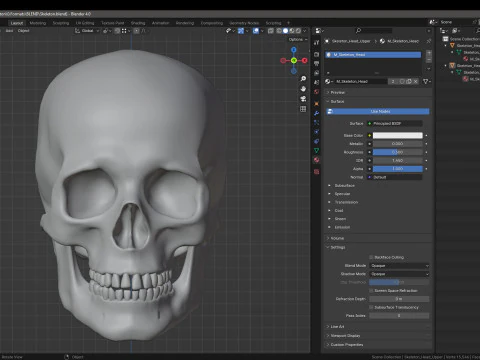Switch to the Animation workspace tab
The height and width of the screenshot is (360, 480).
(x=160, y=23)
